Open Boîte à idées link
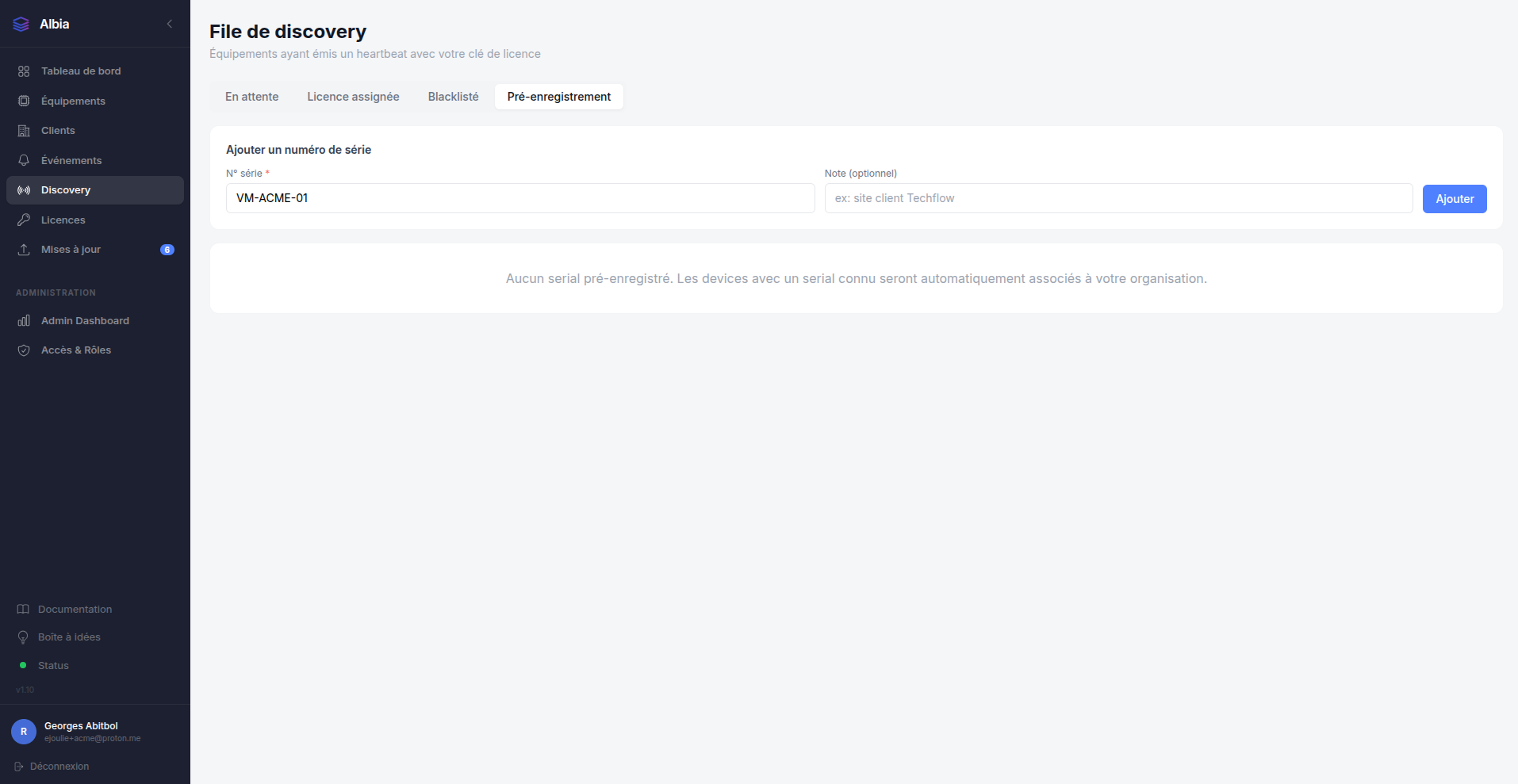Screen dimensions: 1518x784 95,637
